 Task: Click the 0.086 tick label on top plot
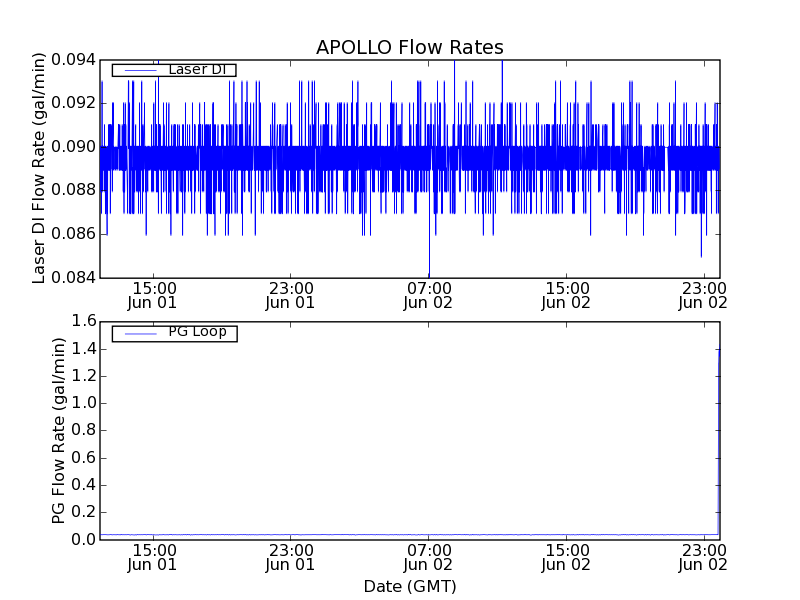click(73, 234)
